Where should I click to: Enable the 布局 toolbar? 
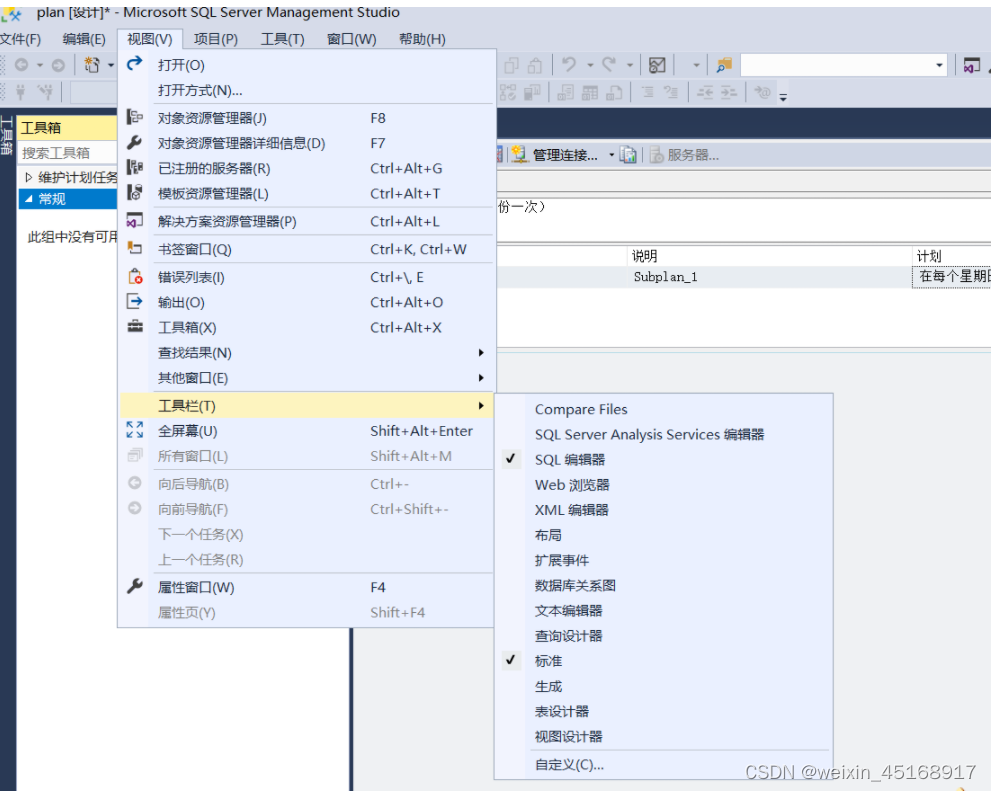[x=548, y=536]
